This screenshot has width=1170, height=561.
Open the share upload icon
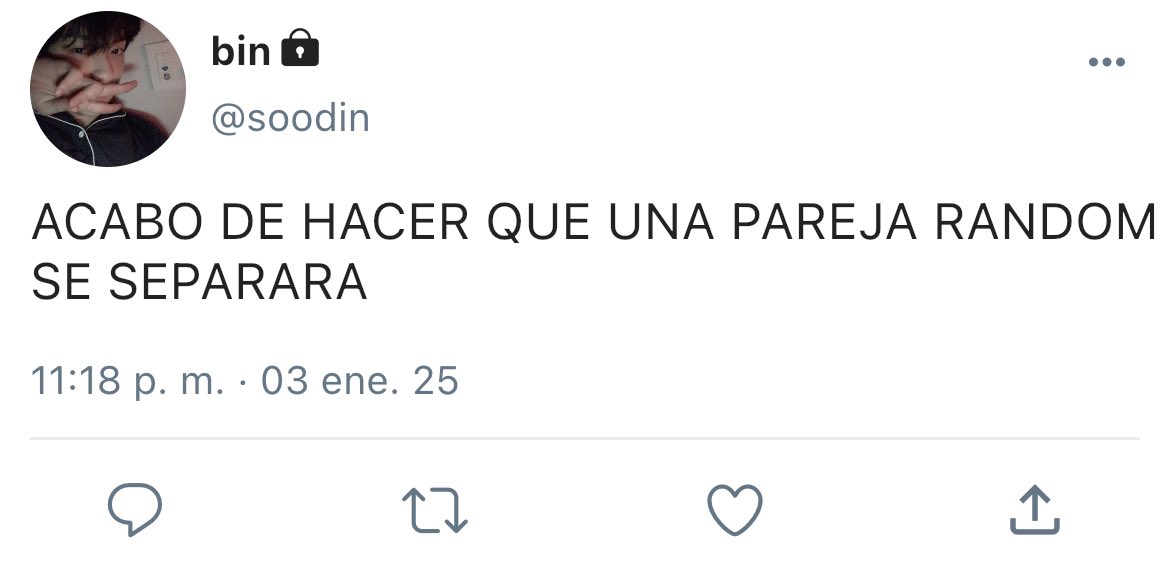pos(1035,510)
